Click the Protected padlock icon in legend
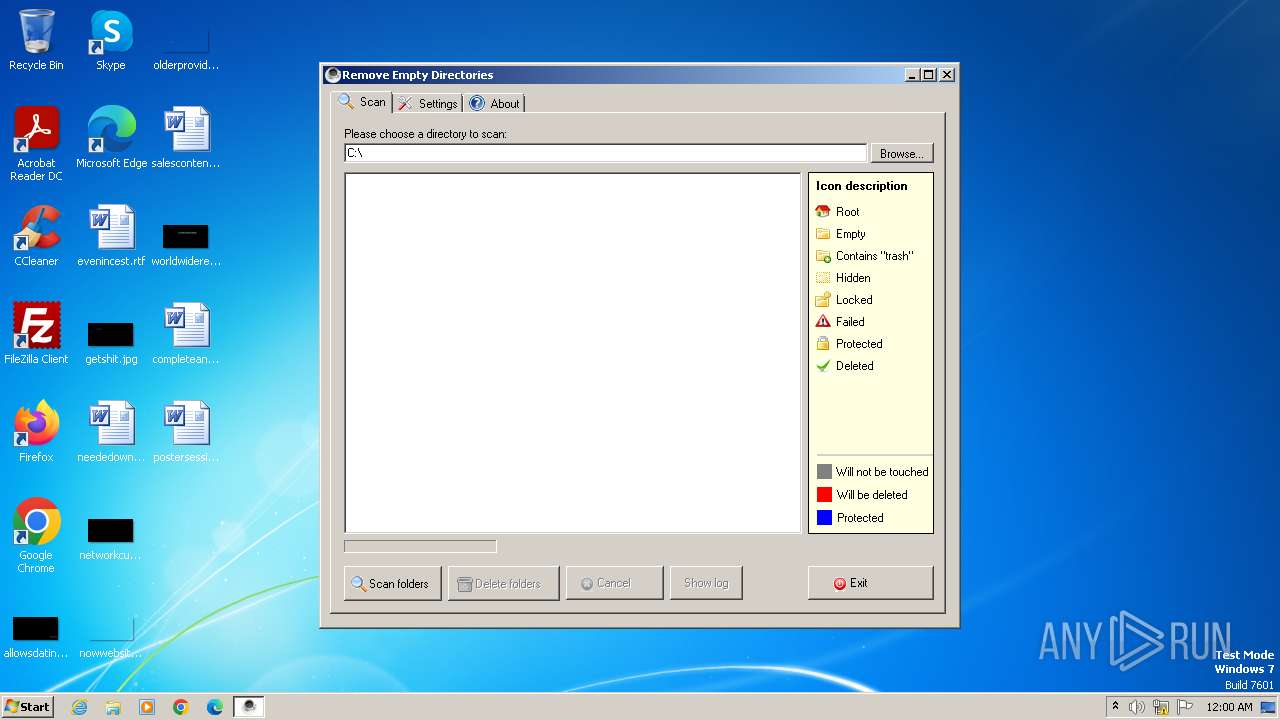Image resolution: width=1280 pixels, height=720 pixels. click(x=823, y=343)
